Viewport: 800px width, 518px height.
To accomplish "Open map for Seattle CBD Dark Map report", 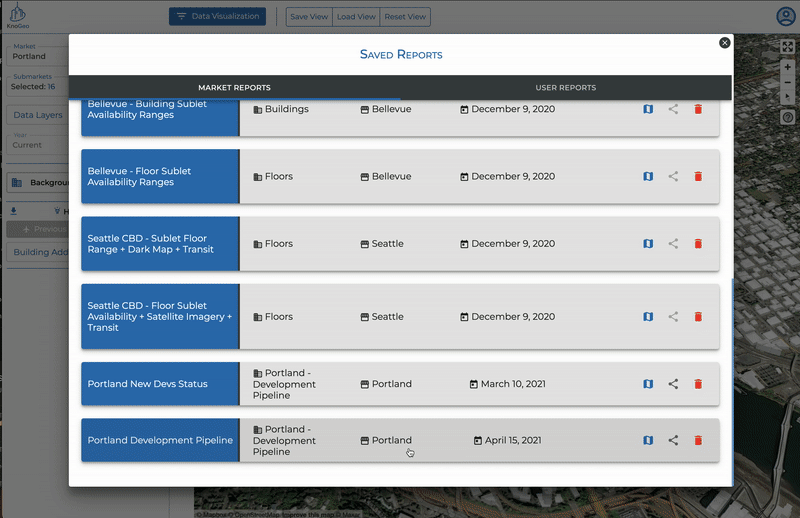I will tap(648, 243).
